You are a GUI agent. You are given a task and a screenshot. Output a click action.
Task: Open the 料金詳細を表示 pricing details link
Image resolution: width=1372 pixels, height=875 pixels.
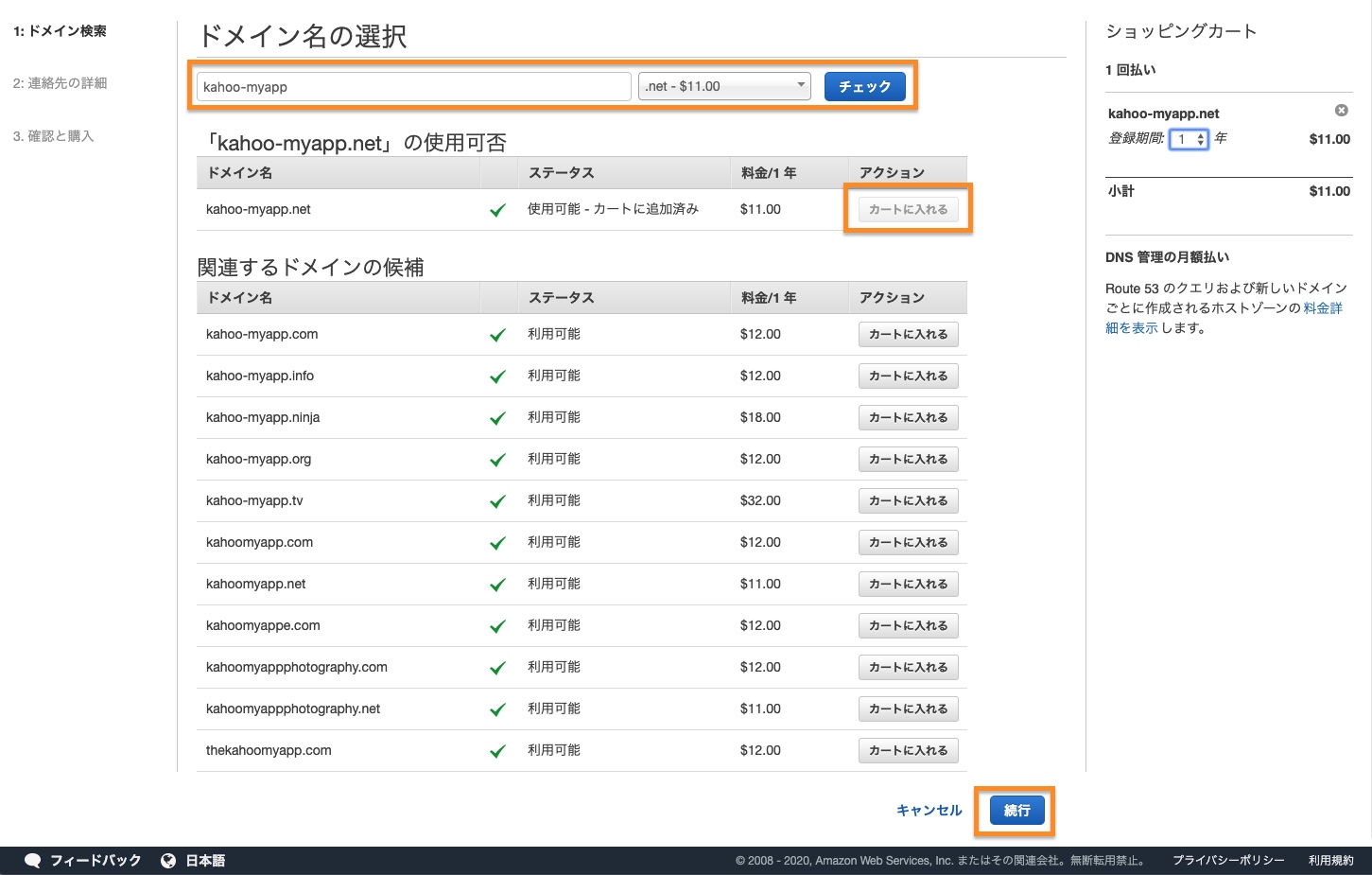[x=1322, y=308]
